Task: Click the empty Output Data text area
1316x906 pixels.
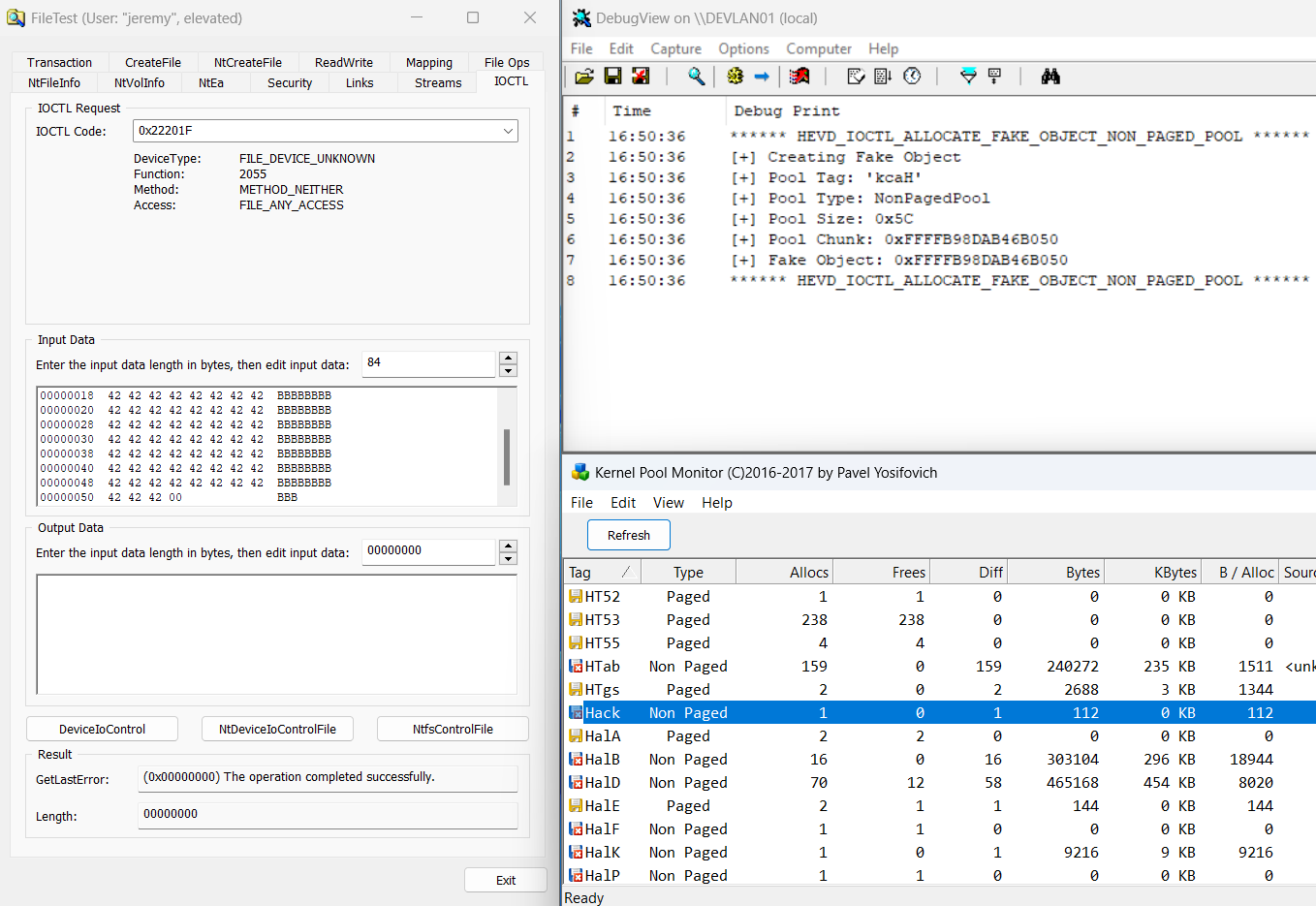Action: (x=276, y=635)
